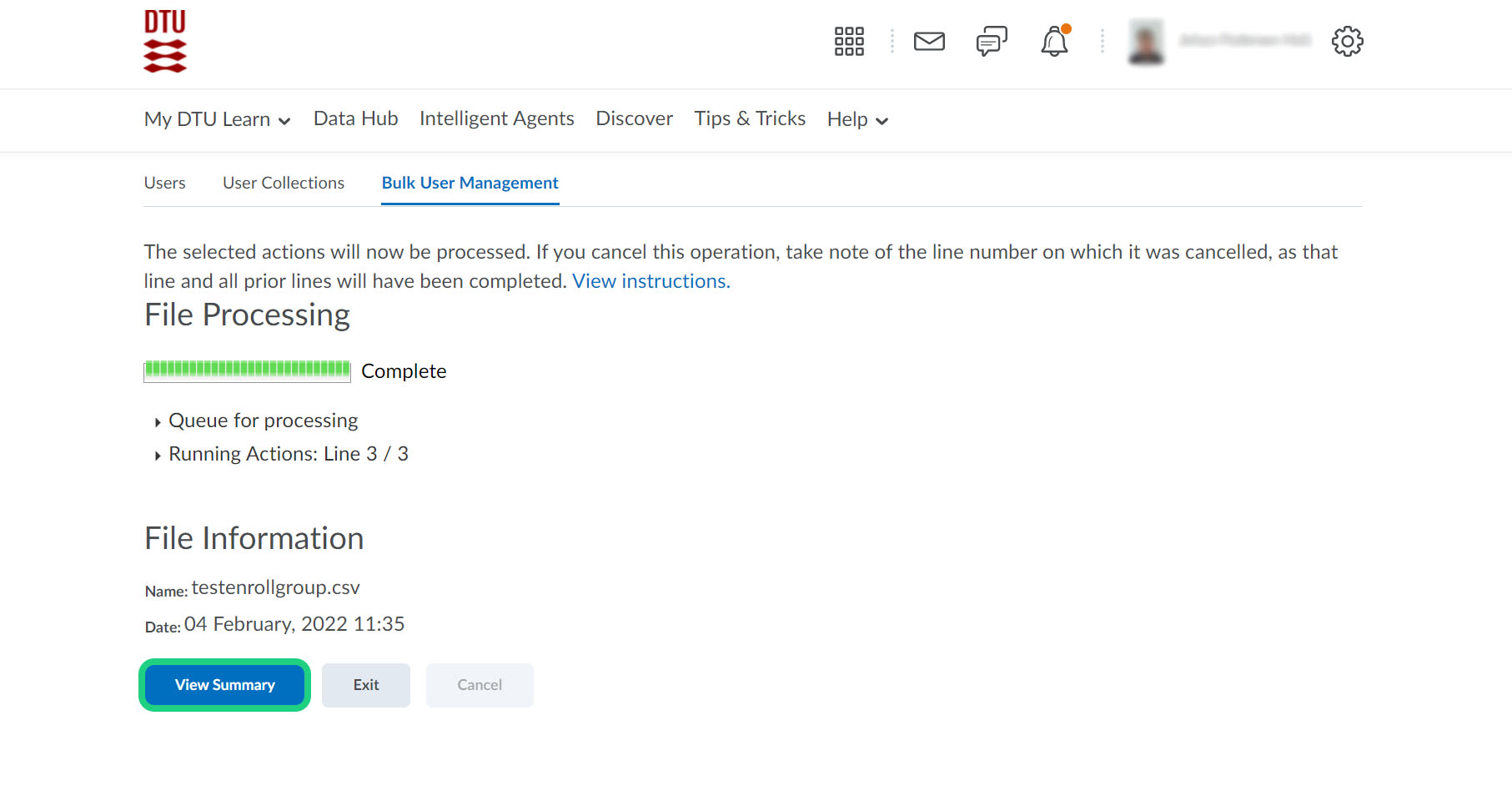Screen dimensions: 1512x796
Task: Go to Intelligent Agents
Action: [496, 118]
